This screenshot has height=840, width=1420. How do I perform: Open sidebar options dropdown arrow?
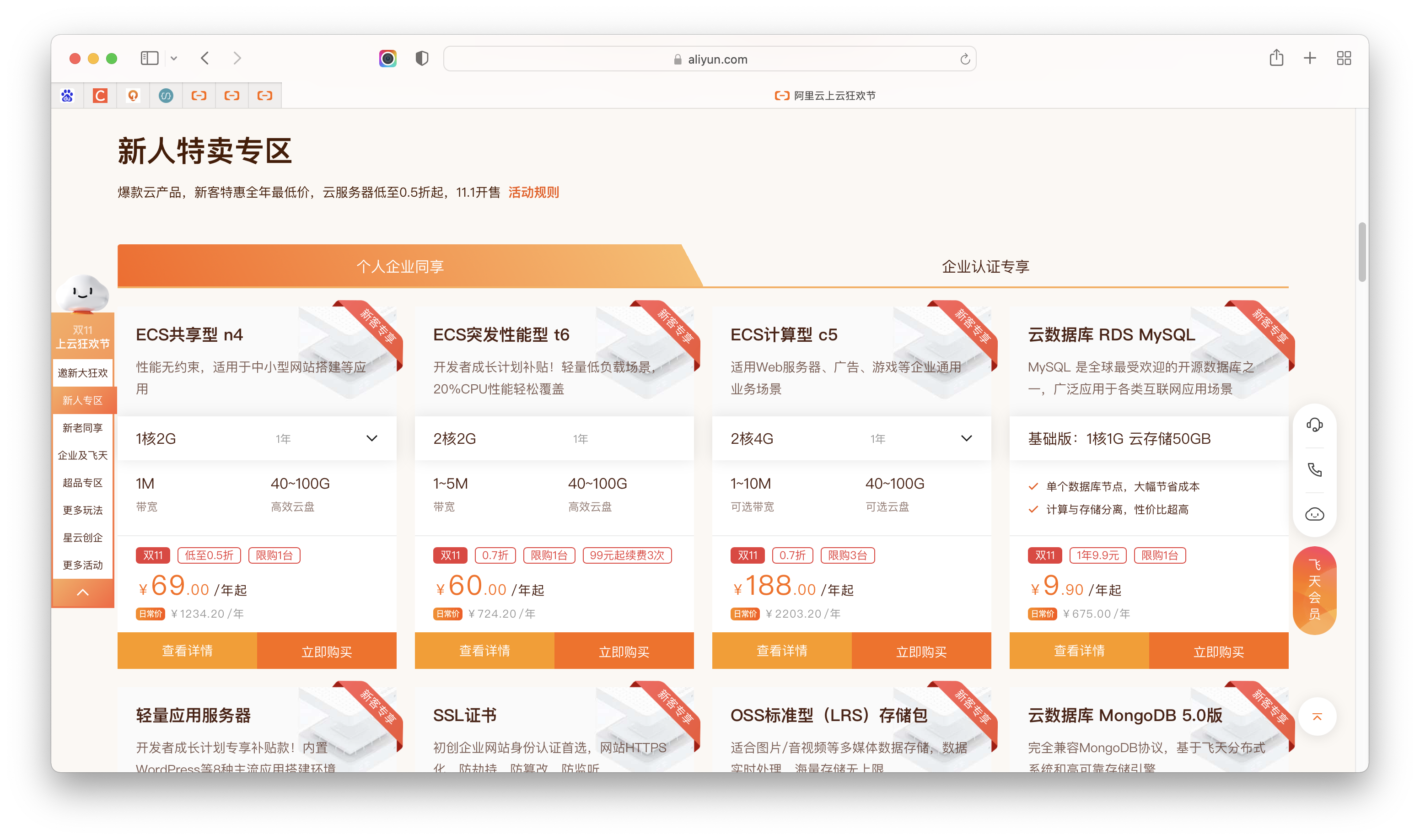point(174,58)
